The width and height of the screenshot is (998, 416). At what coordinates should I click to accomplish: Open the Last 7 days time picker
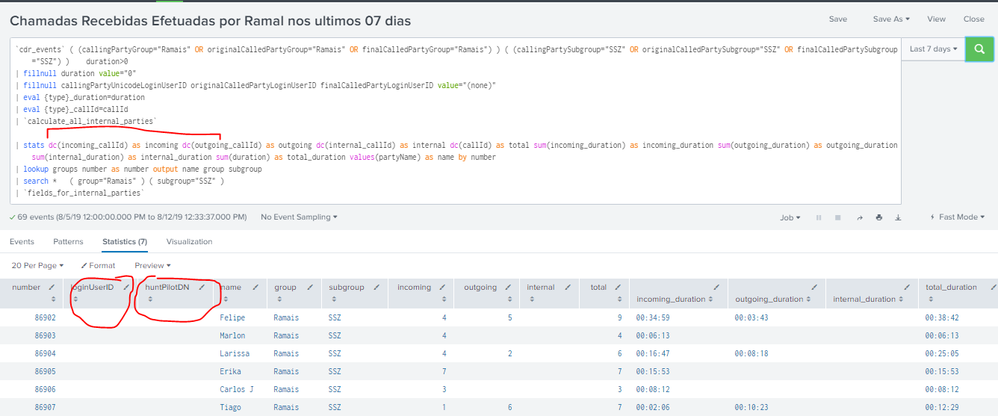pos(932,48)
